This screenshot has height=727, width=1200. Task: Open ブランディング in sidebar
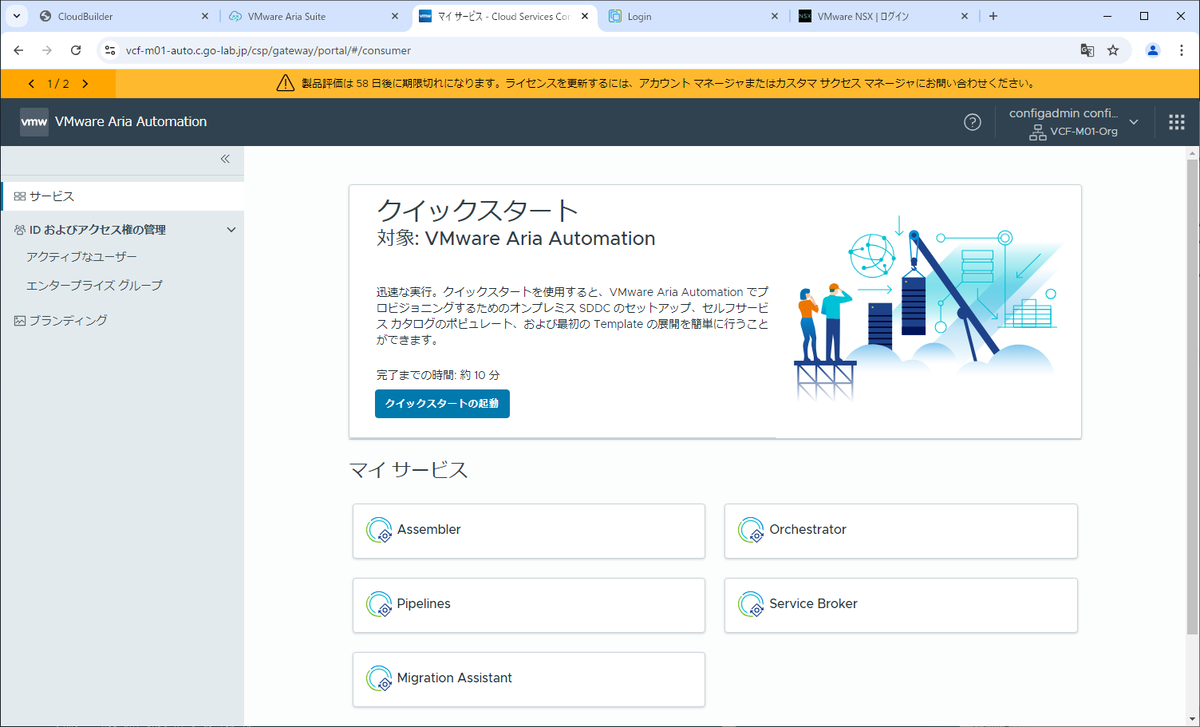68,321
